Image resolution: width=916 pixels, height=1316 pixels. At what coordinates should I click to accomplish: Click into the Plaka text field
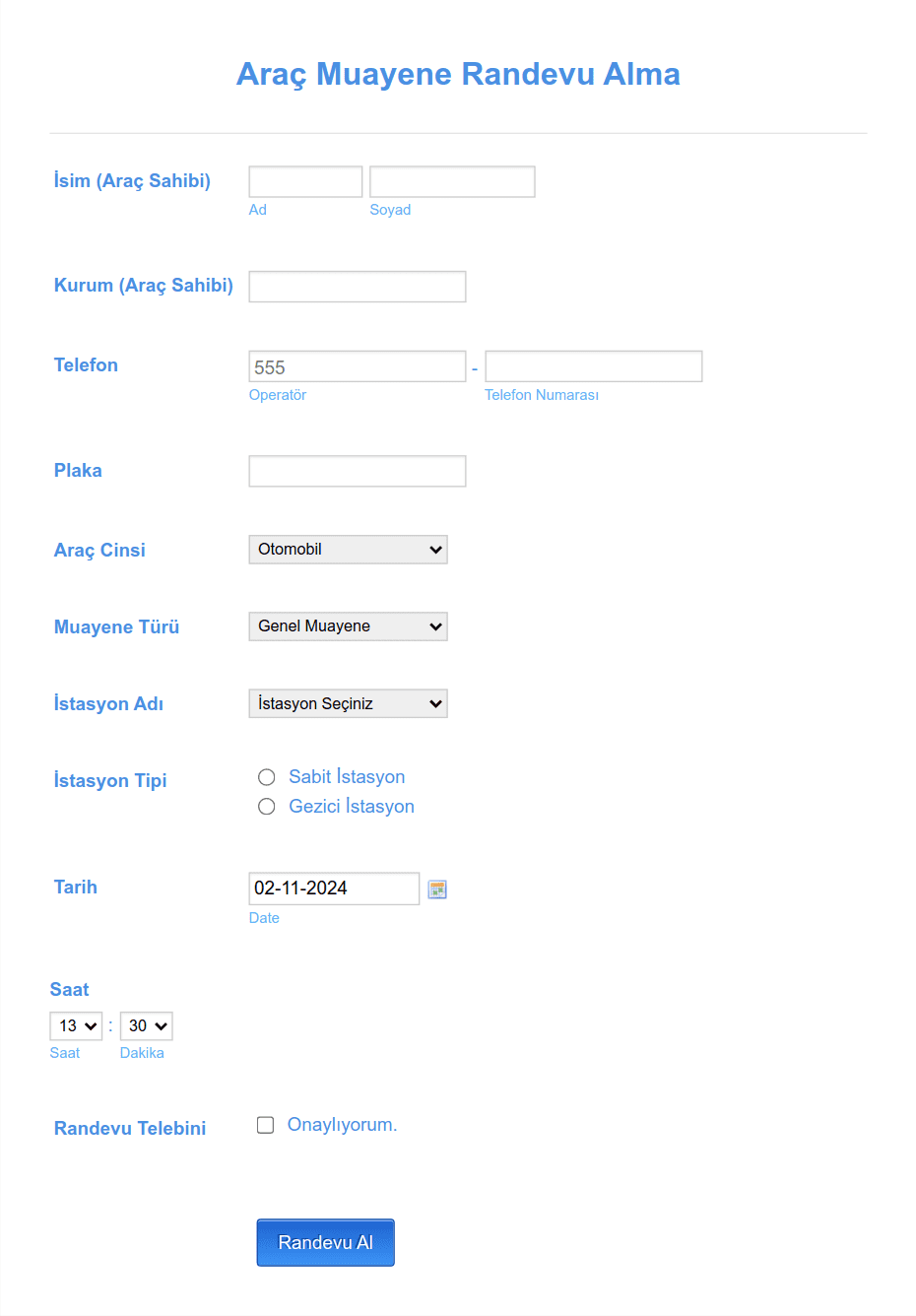(x=358, y=471)
